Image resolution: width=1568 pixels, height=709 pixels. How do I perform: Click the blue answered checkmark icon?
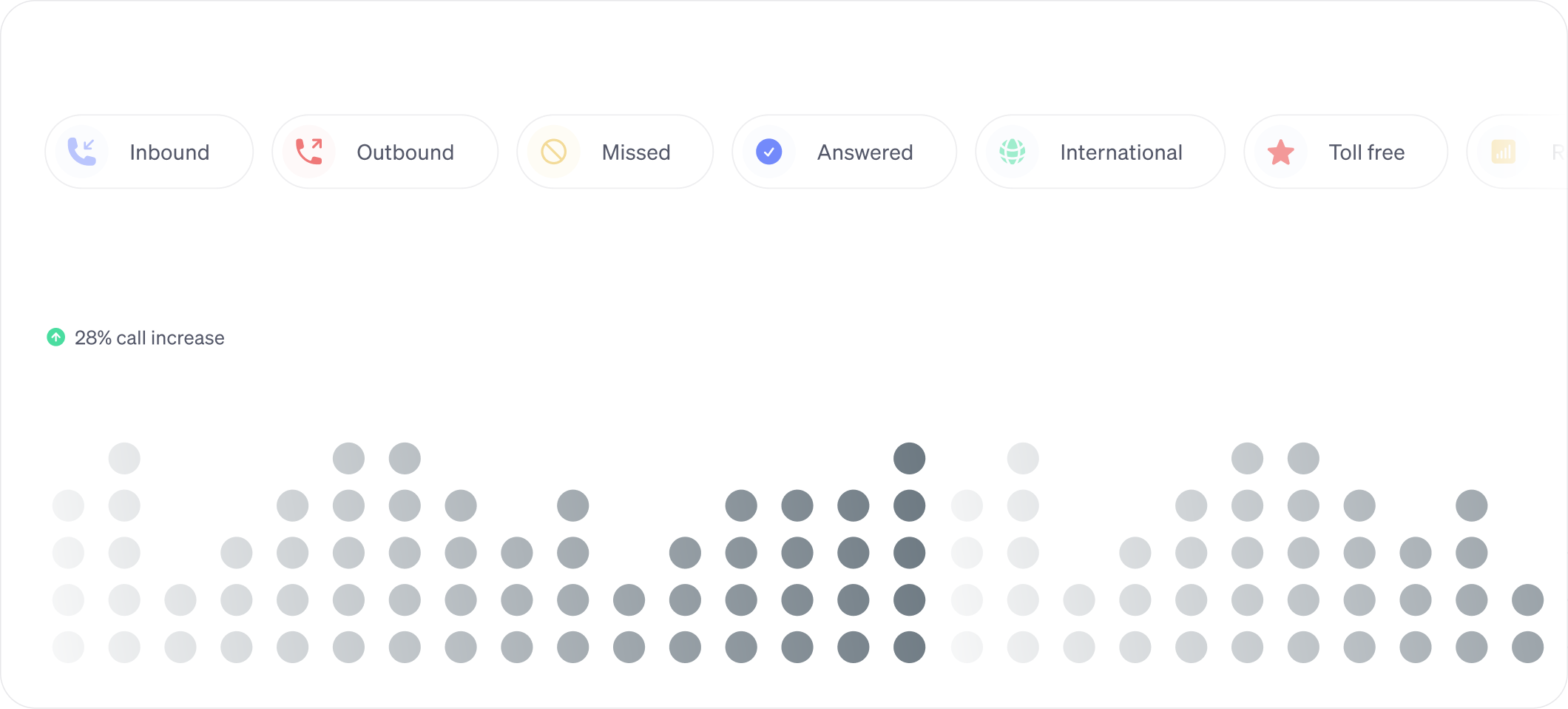click(x=769, y=152)
